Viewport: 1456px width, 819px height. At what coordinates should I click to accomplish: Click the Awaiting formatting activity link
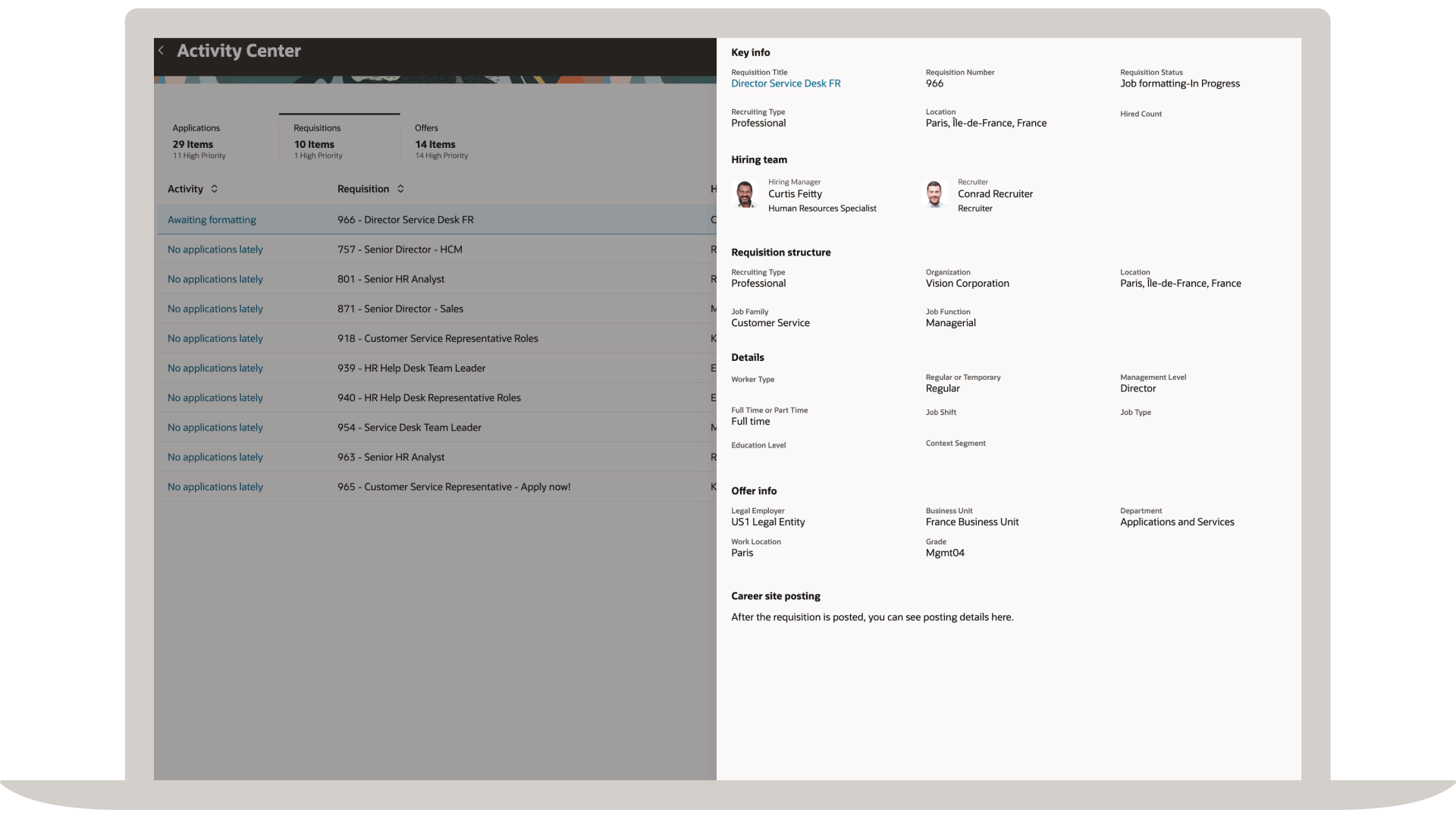point(212,220)
